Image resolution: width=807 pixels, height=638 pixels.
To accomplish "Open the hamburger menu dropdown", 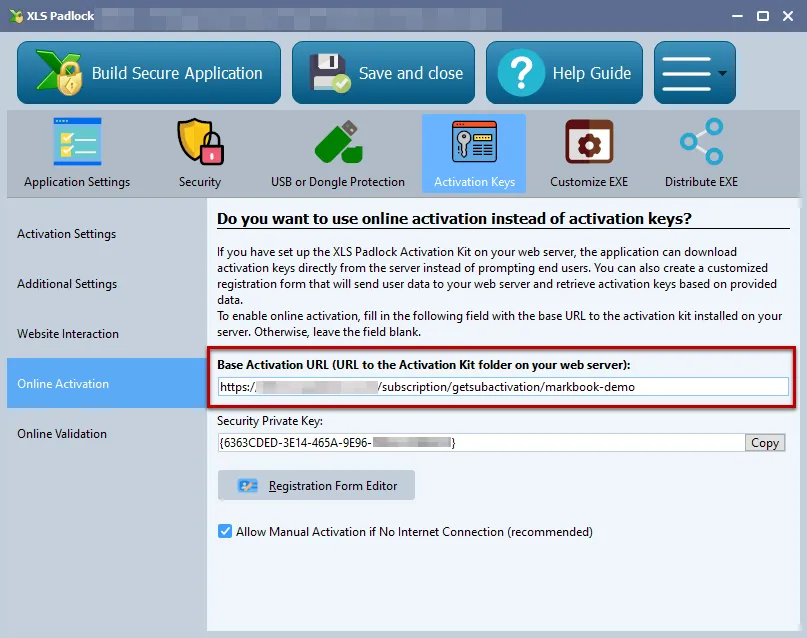I will coord(695,73).
